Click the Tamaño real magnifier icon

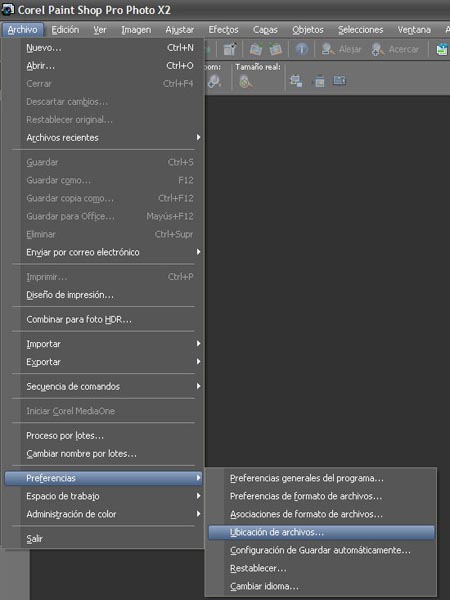(245, 81)
